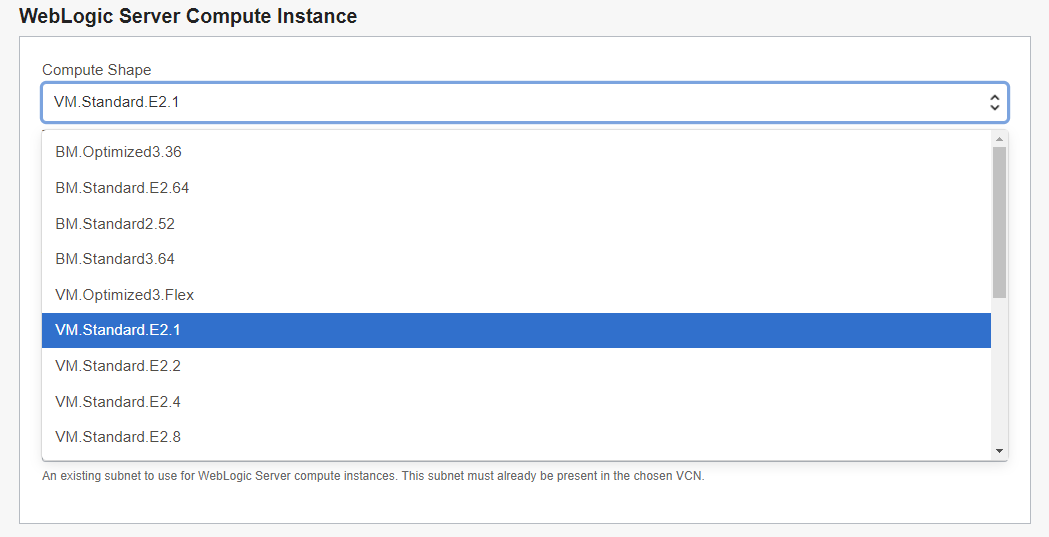
Task: Pick the BM.Standard2.52 option
Action: coord(516,223)
